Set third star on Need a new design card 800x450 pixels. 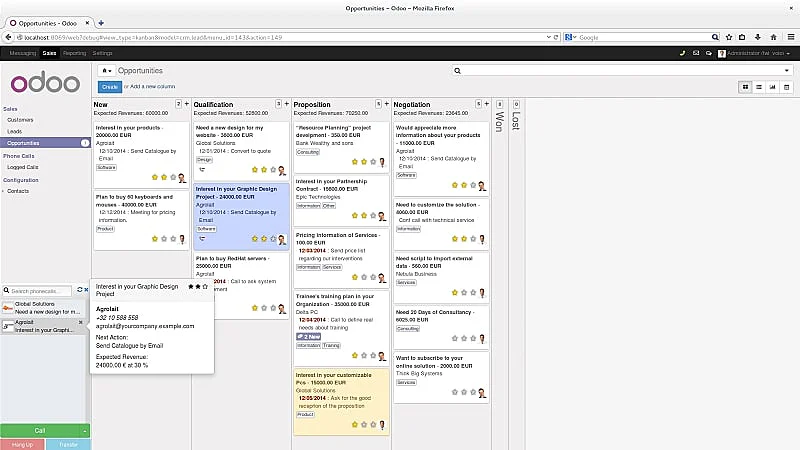click(x=273, y=169)
